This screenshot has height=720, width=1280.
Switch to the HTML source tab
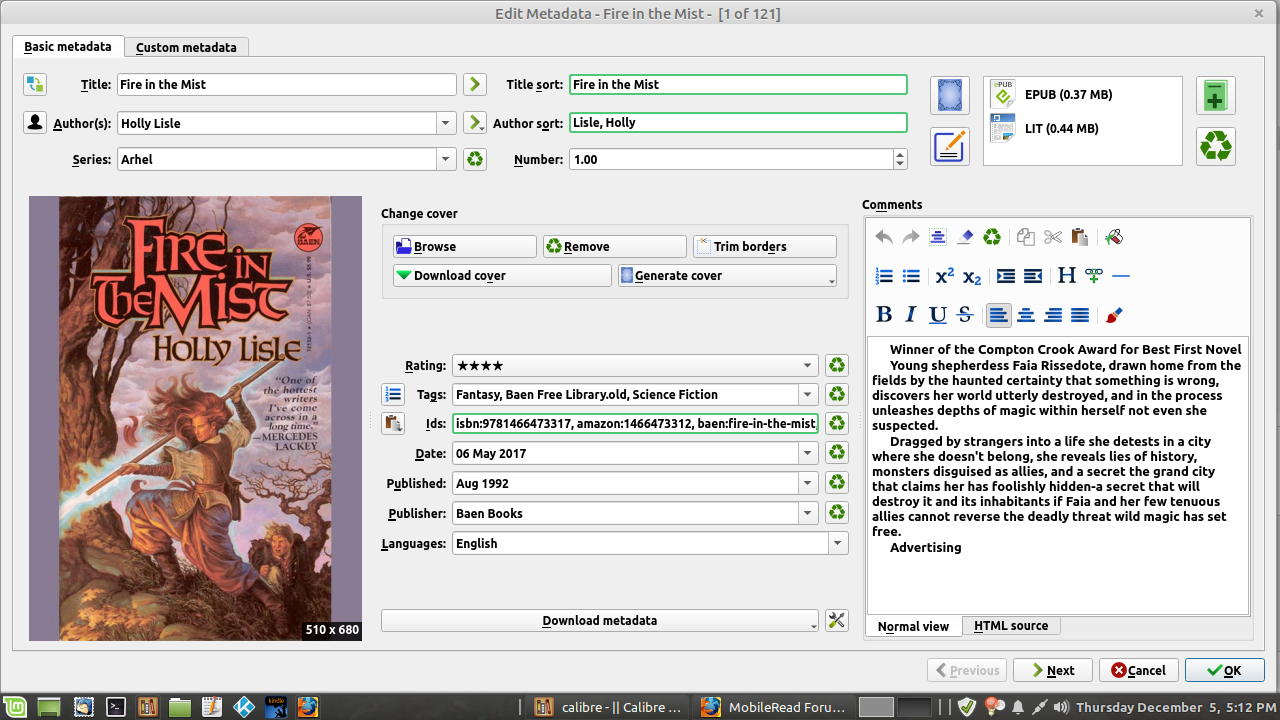pyautogui.click(x=1010, y=626)
